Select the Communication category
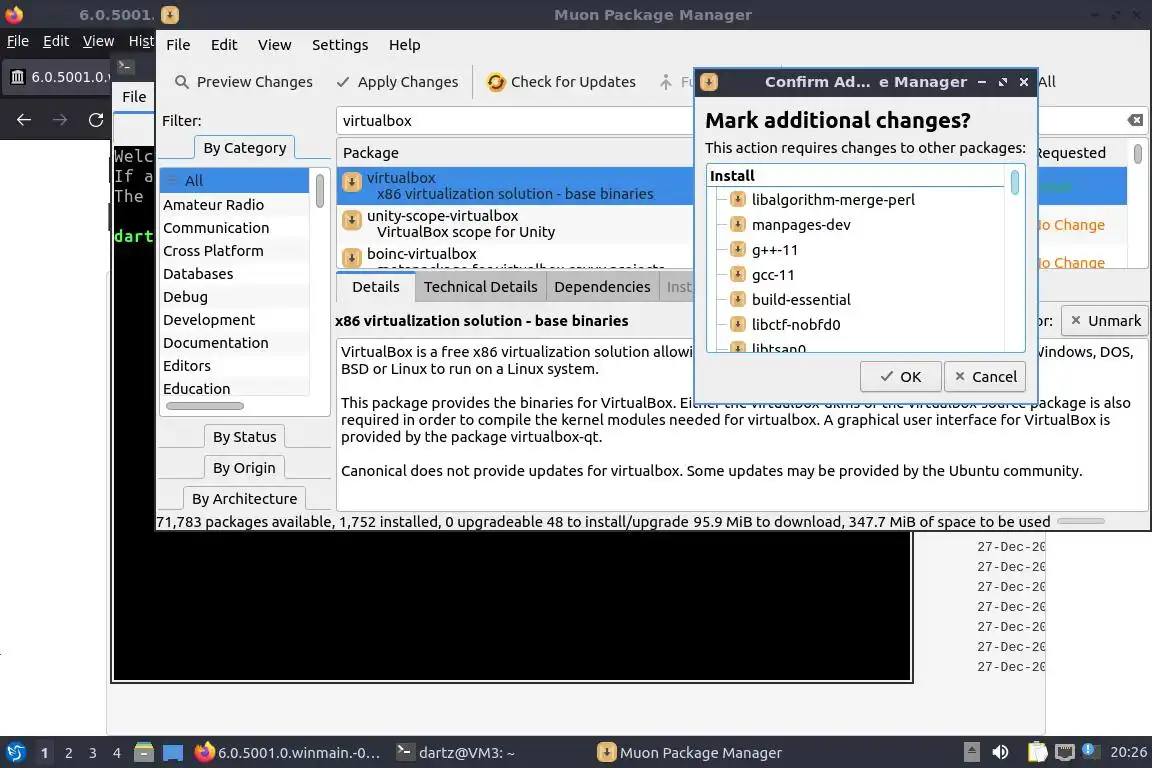 (234, 228)
